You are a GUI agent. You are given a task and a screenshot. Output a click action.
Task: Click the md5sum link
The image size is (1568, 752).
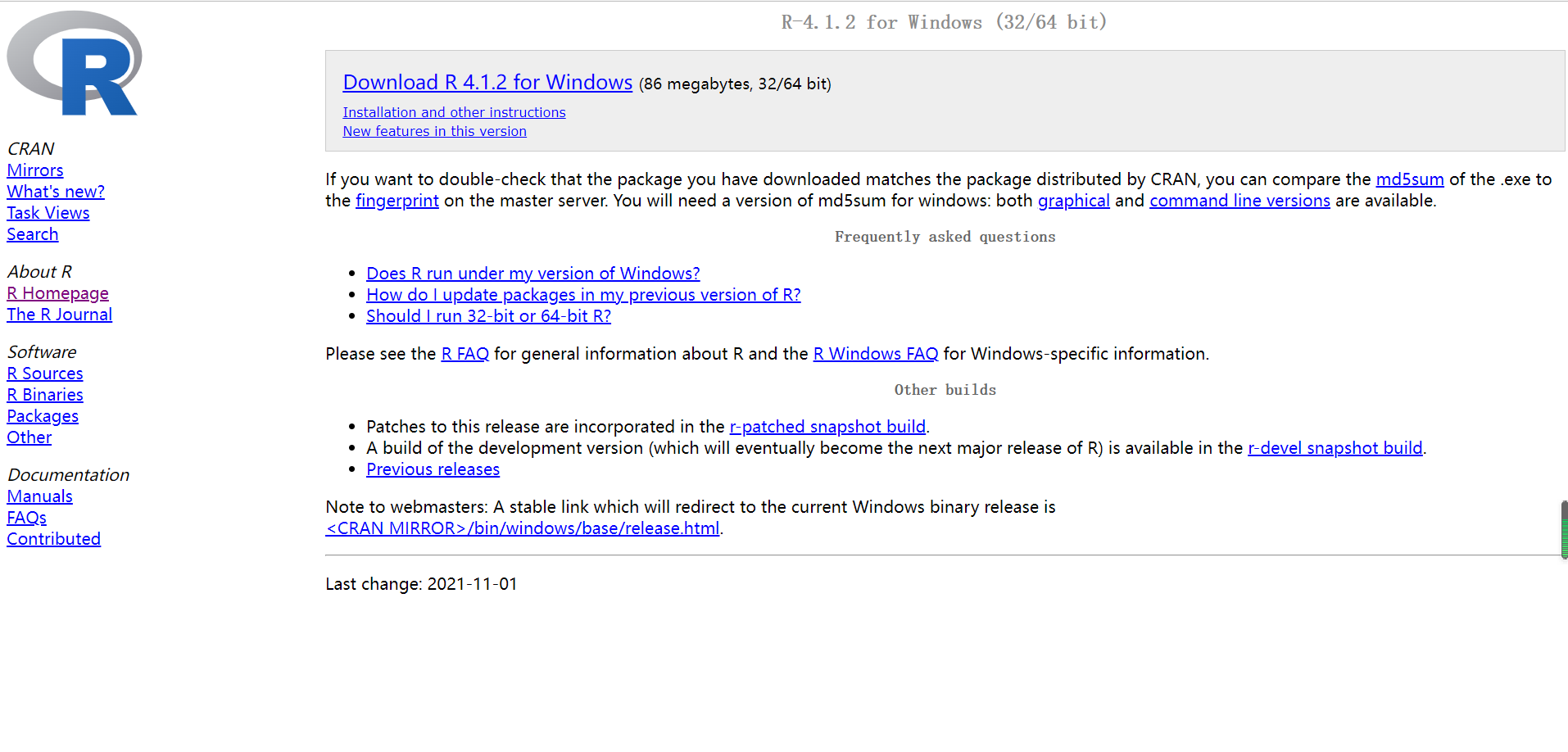pos(1409,179)
